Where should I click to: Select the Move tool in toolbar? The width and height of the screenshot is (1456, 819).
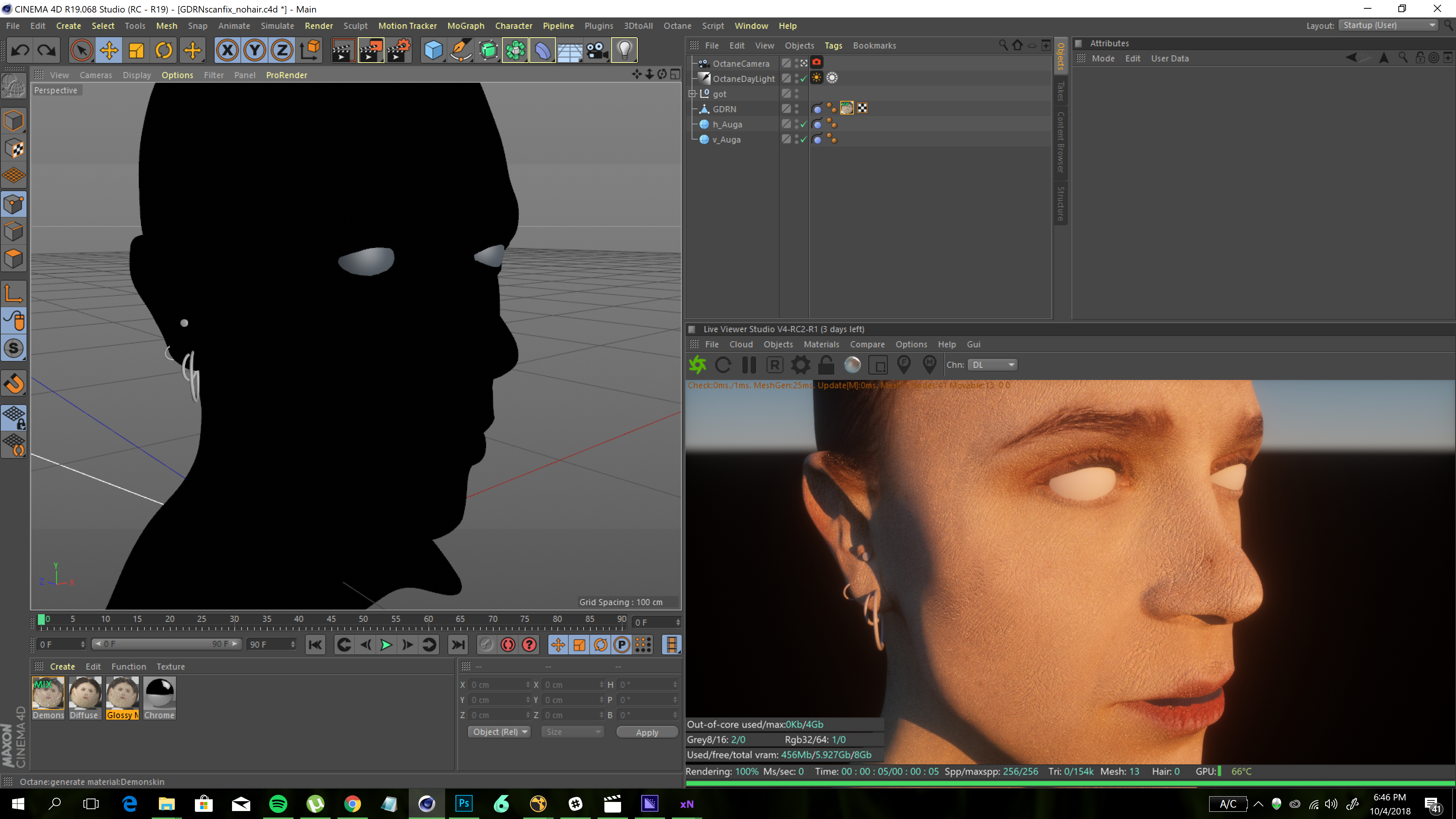(x=108, y=50)
